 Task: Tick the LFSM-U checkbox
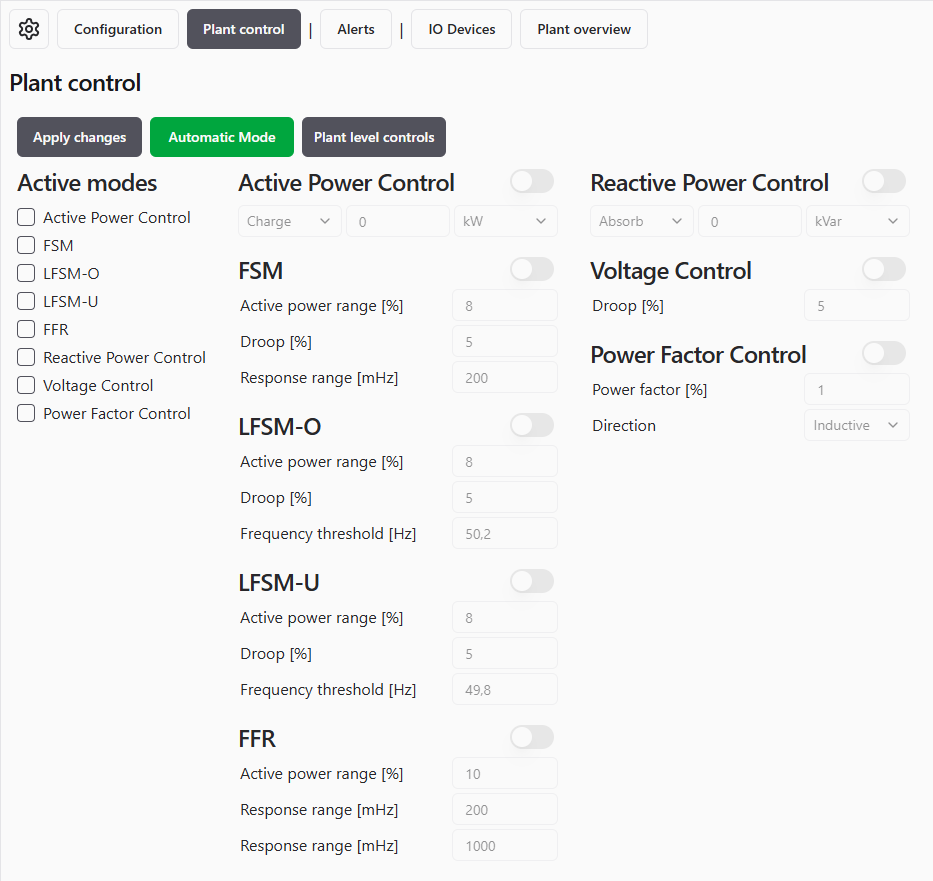coord(26,301)
